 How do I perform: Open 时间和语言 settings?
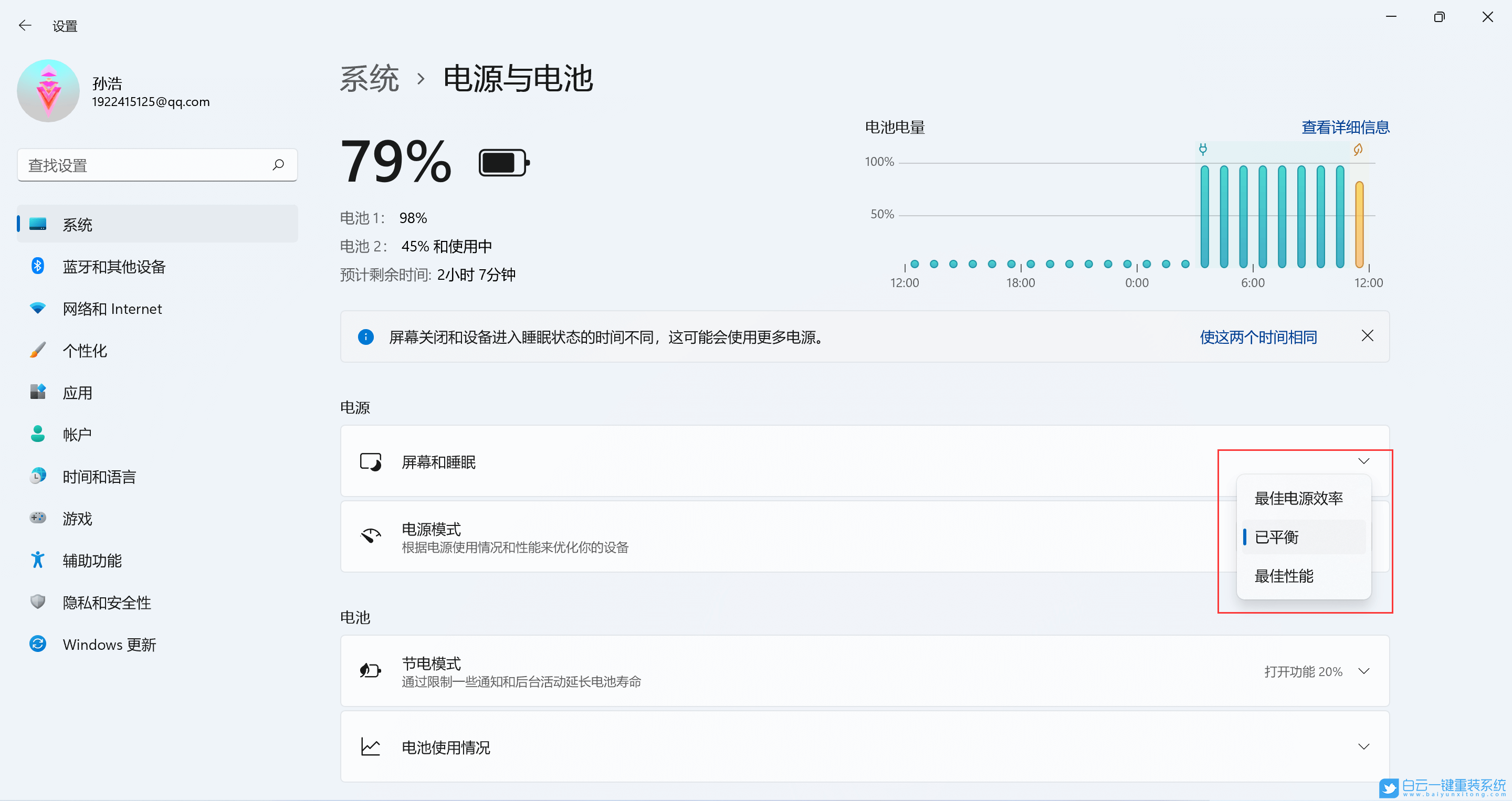(x=99, y=476)
